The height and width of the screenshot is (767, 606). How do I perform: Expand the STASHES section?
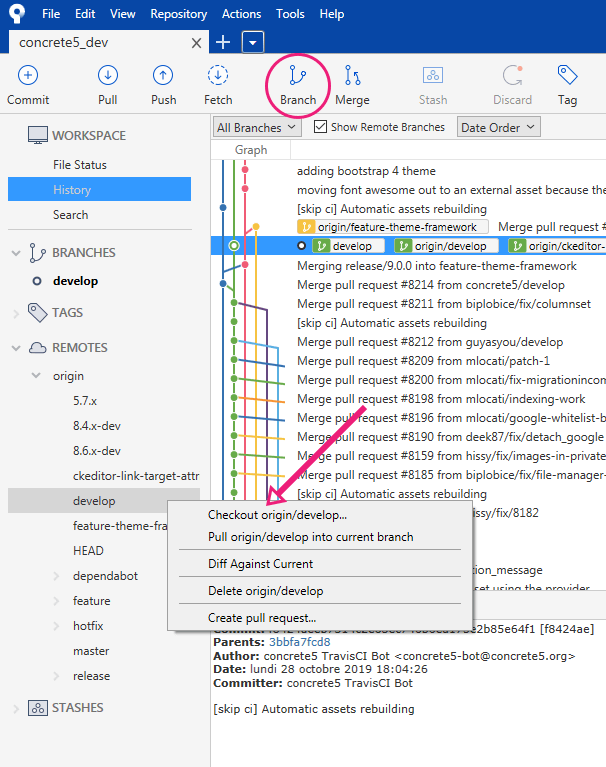coord(16,708)
